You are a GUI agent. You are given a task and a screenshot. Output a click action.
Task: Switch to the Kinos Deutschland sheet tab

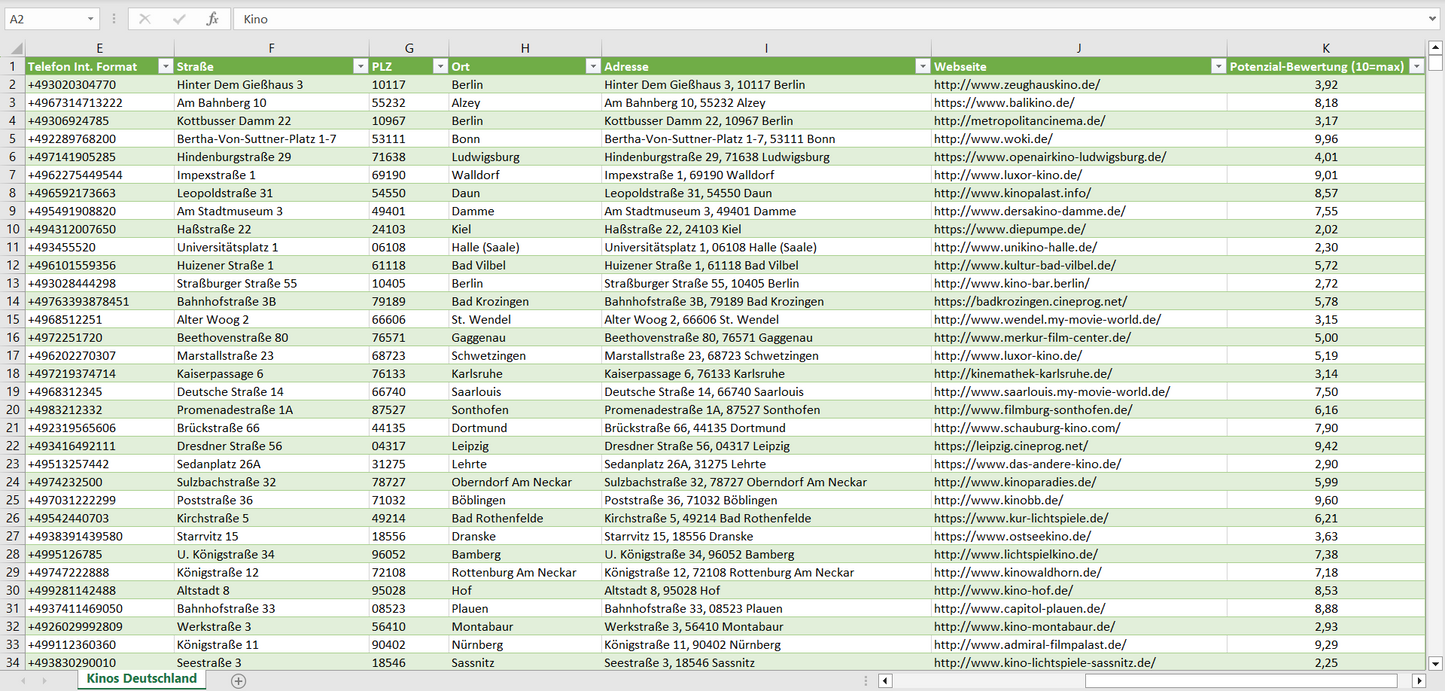[x=141, y=679]
